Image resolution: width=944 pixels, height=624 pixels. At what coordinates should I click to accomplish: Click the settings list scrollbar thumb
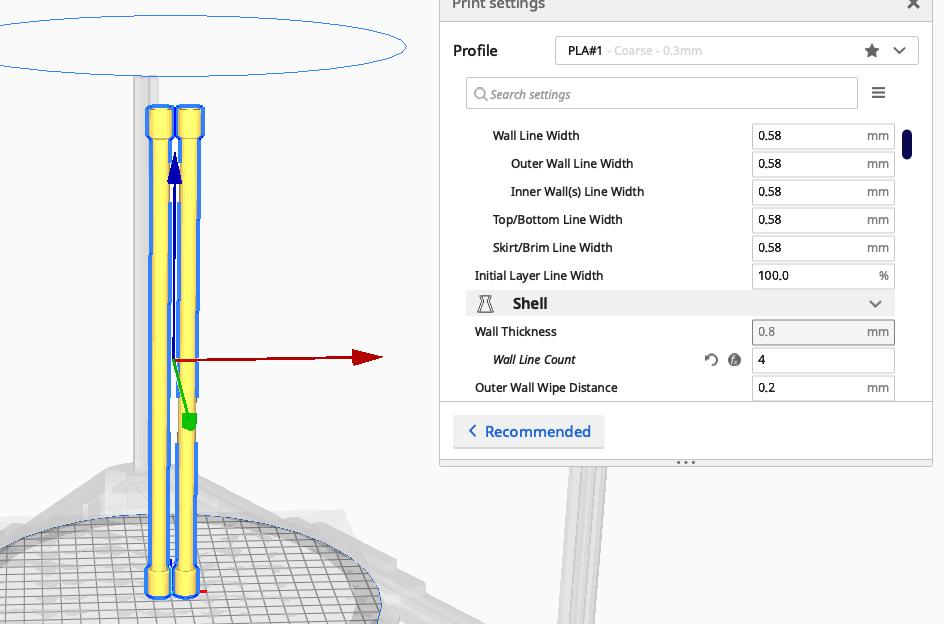pyautogui.click(x=907, y=145)
